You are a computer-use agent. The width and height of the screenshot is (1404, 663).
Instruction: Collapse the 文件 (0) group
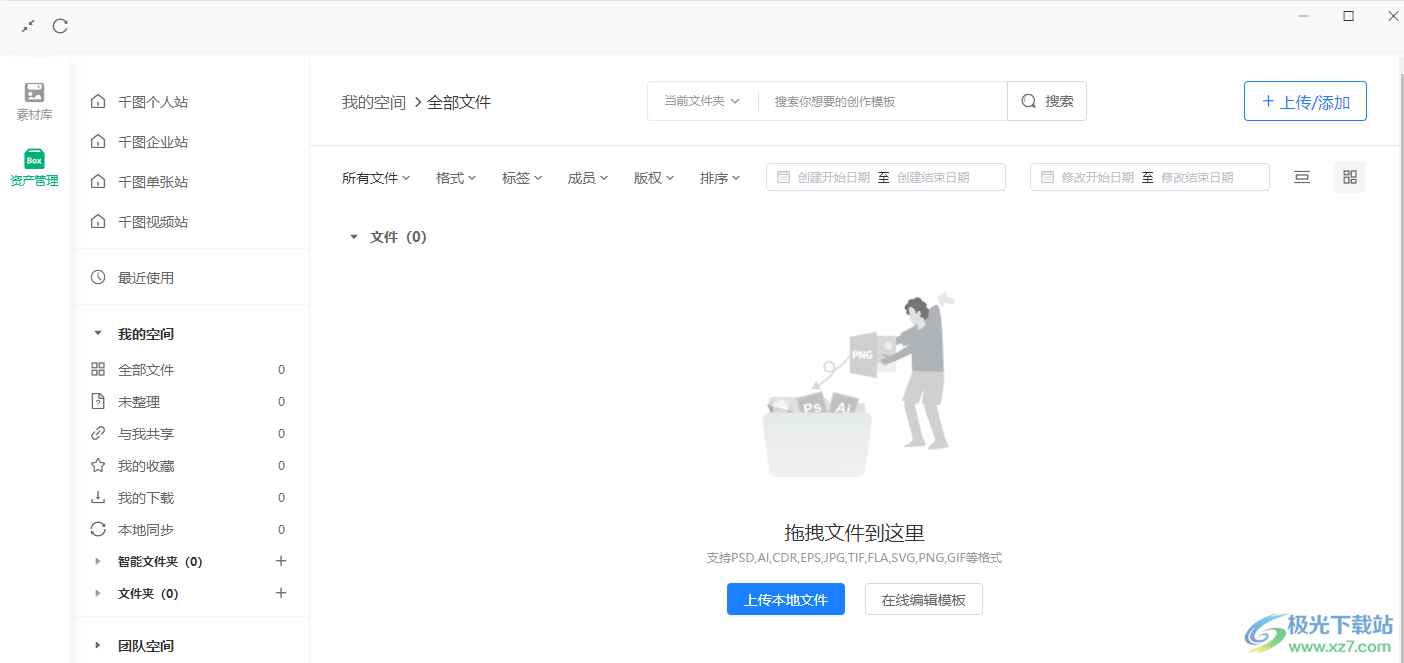tap(353, 237)
